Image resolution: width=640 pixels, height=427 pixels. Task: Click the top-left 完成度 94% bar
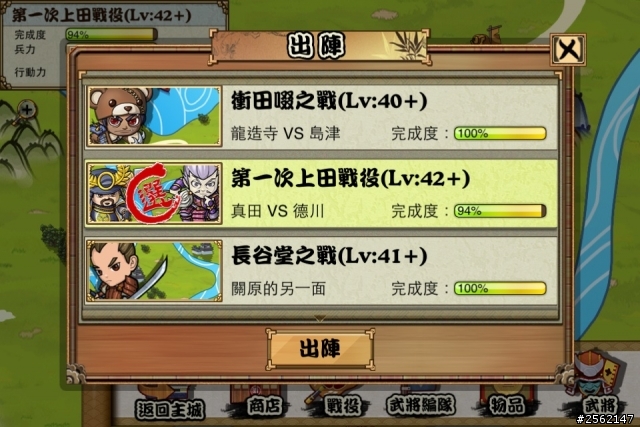[x=111, y=35]
